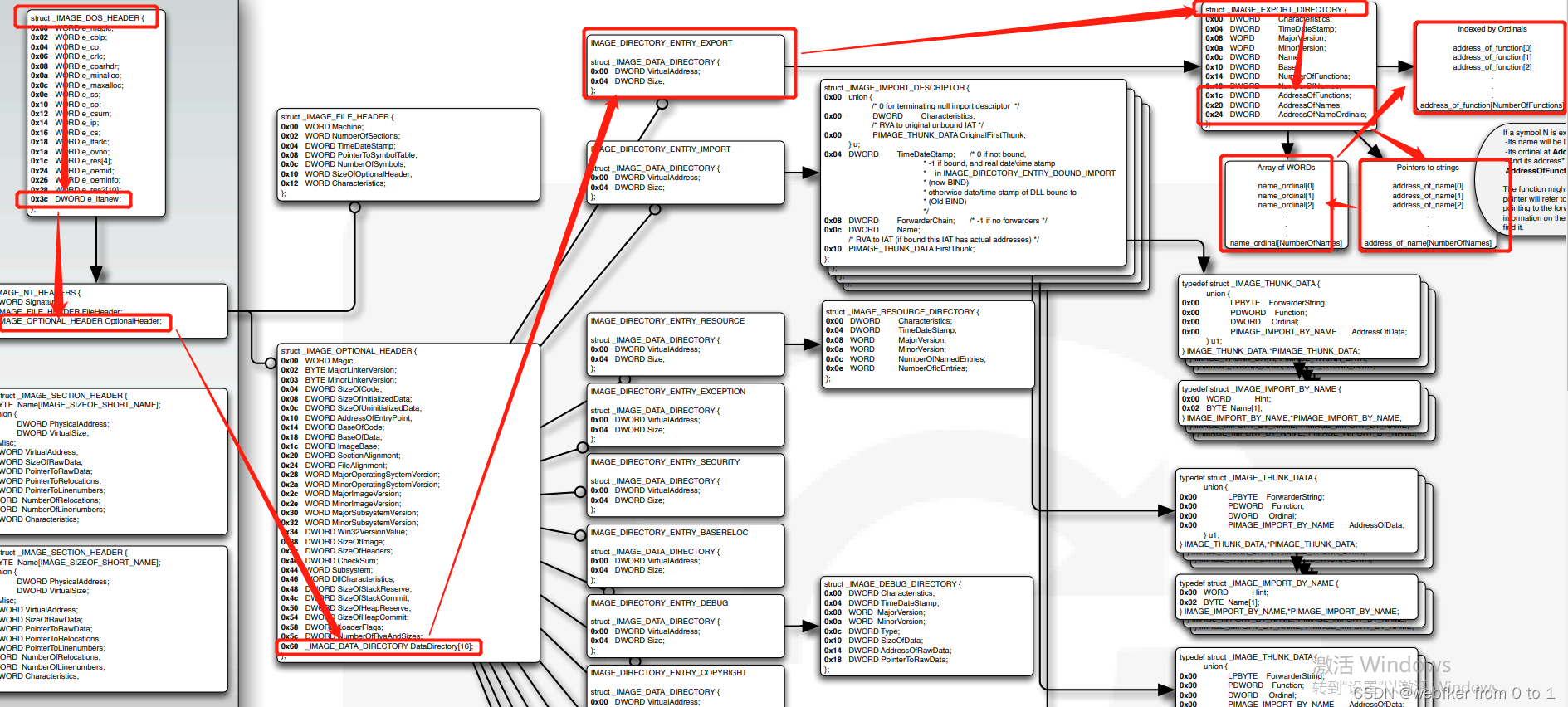The width and height of the screenshot is (1568, 707).
Task: Click the 'IMAGE_DIRECTORY_ENTRY_IMPORT' title
Action: pyautogui.click(x=661, y=149)
